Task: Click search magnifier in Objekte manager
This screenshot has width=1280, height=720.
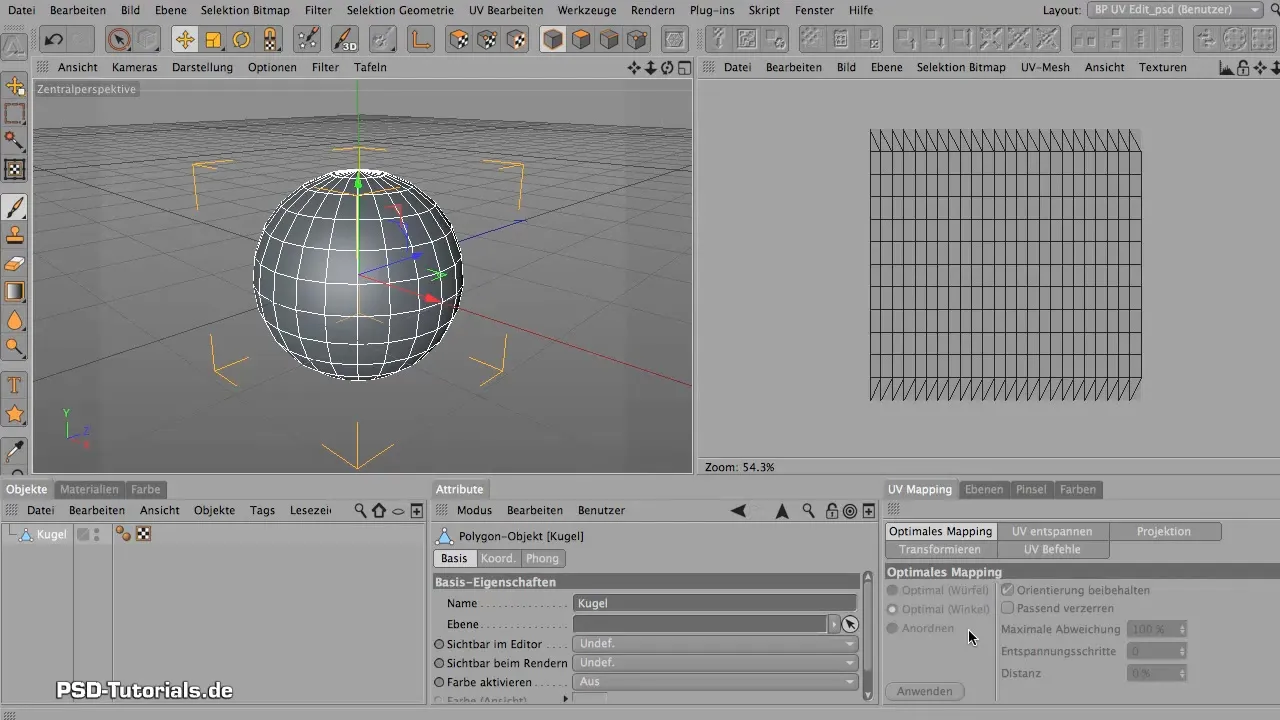Action: 360,510
